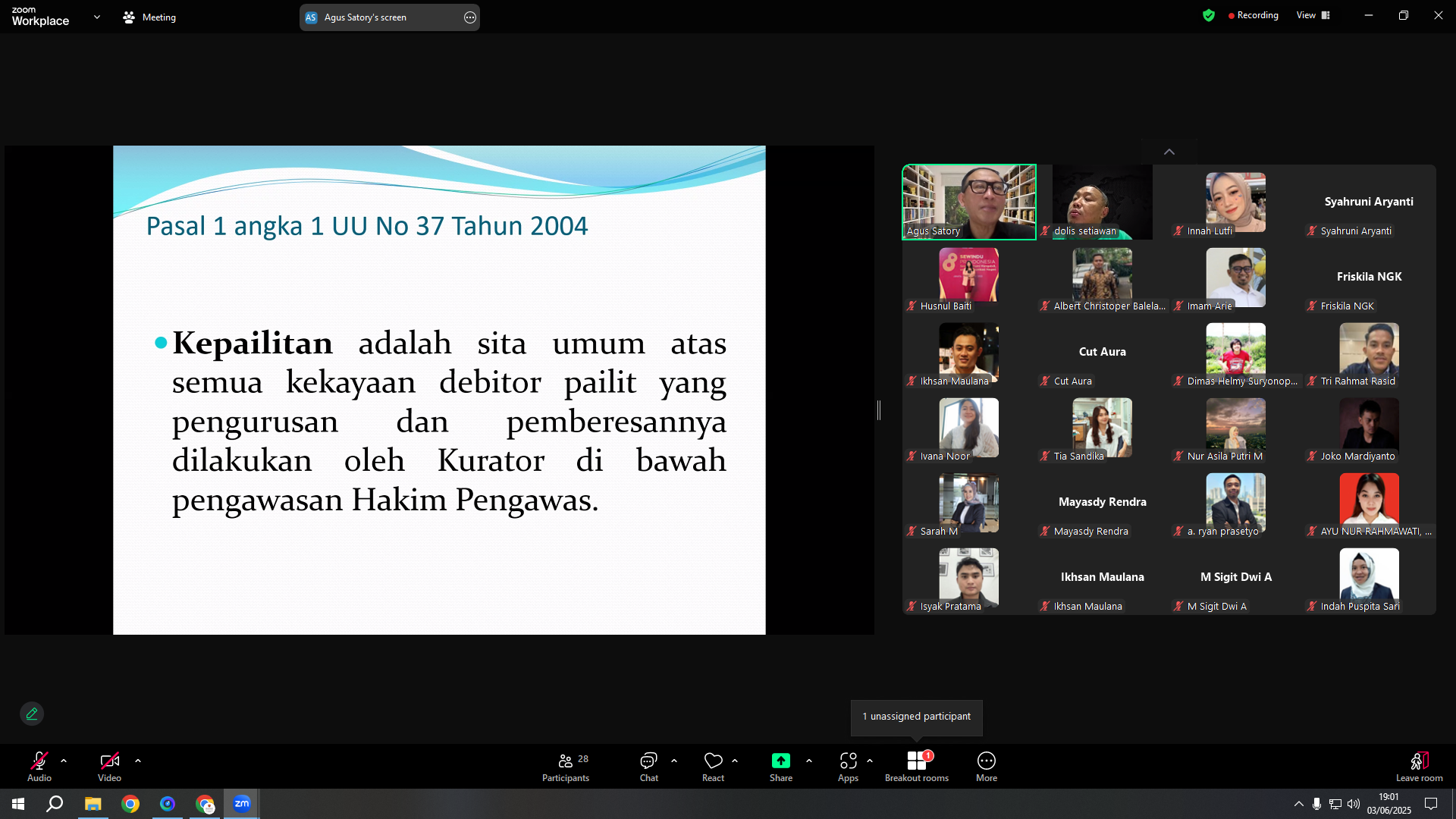Expand apps arrow beside Apps
1456x819 pixels.
click(x=870, y=761)
